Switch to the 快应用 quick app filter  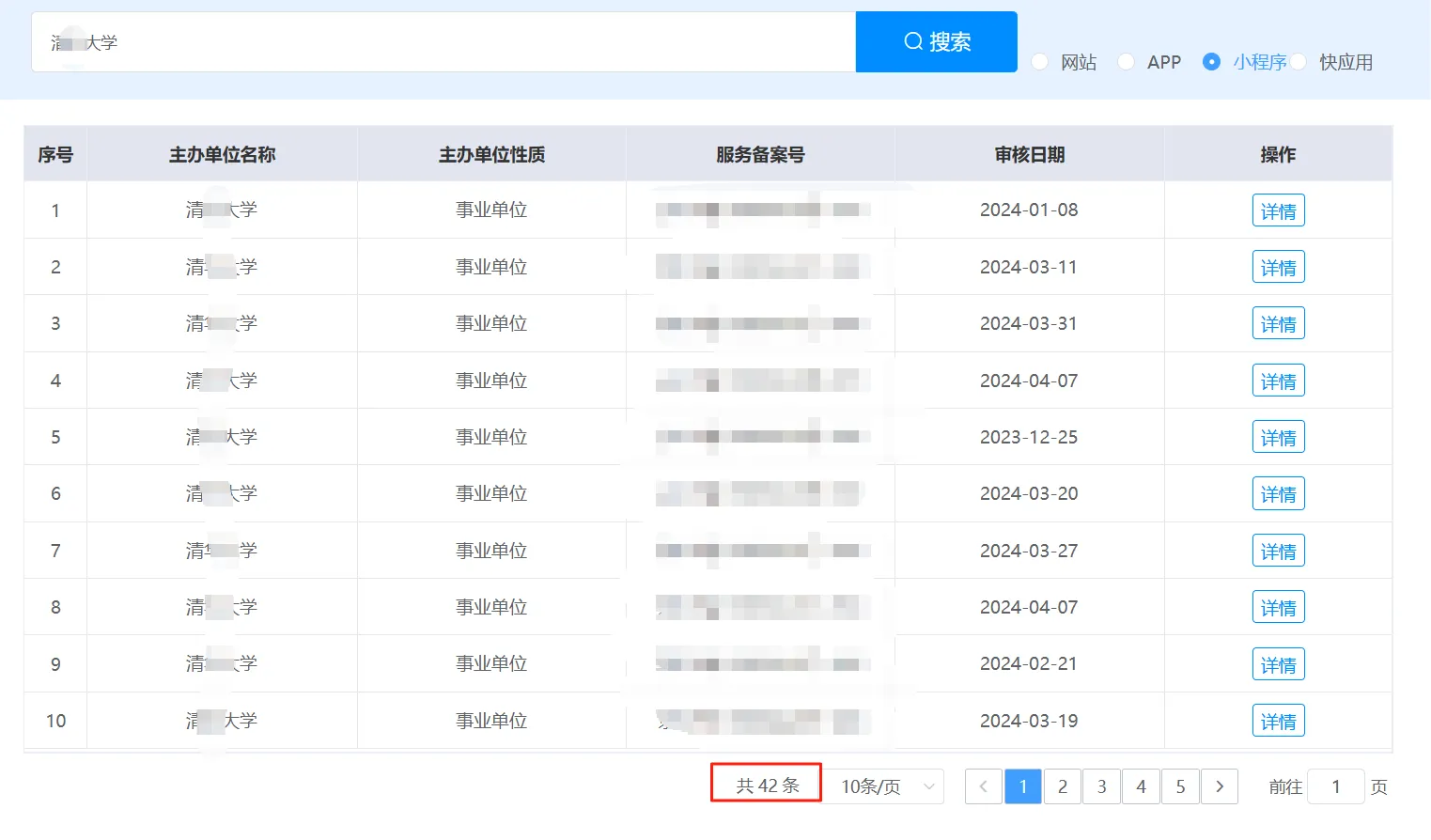pos(1299,61)
